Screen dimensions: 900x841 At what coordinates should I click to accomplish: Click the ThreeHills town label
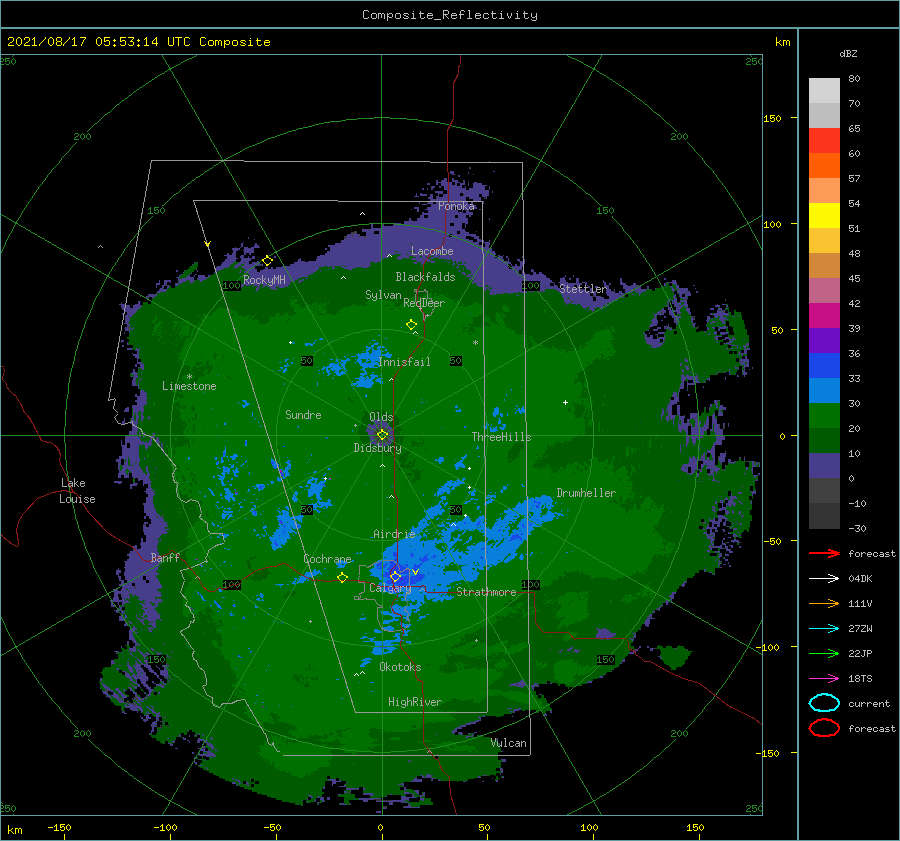click(501, 437)
